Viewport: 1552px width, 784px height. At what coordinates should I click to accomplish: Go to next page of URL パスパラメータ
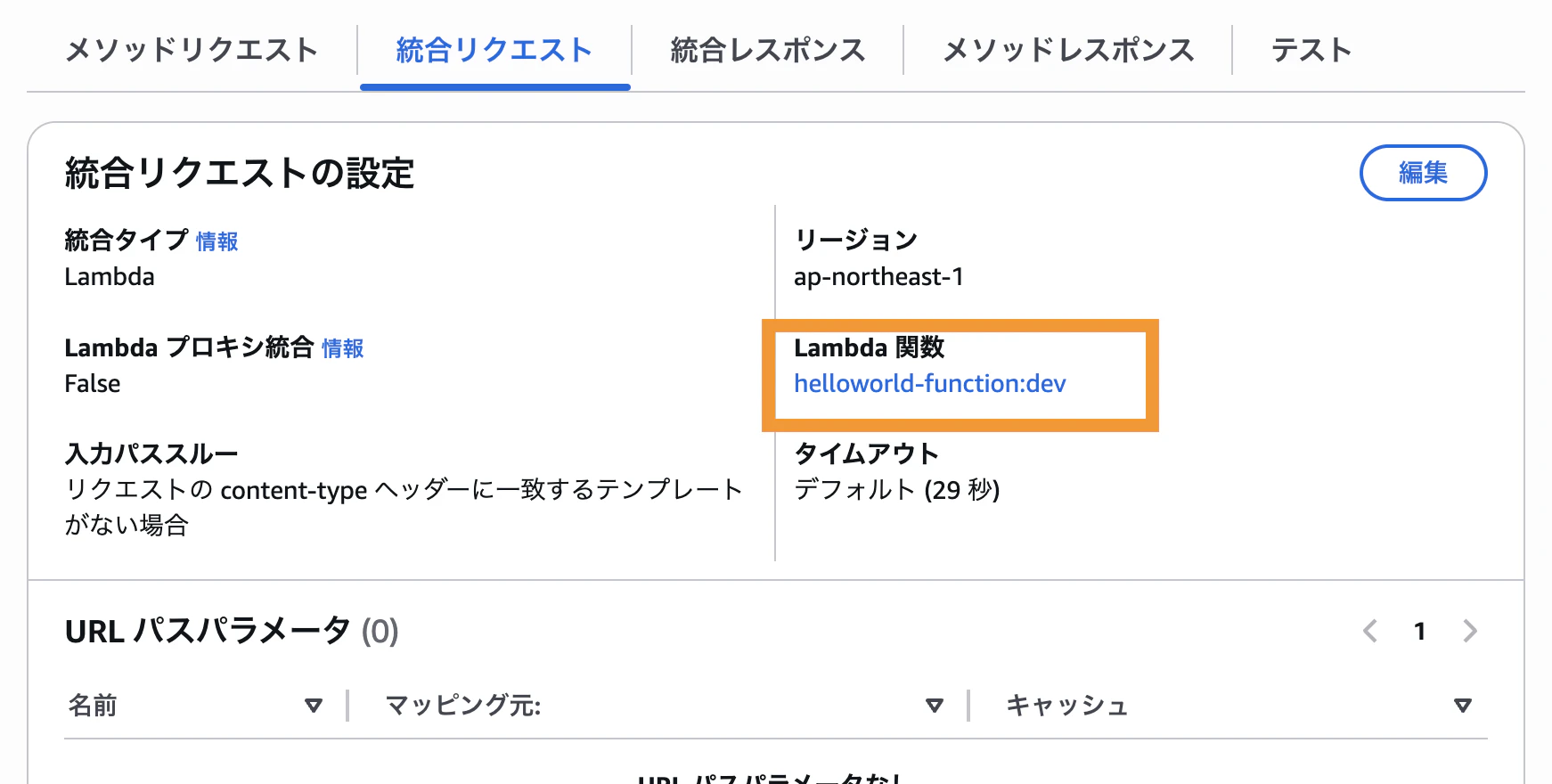[1470, 632]
